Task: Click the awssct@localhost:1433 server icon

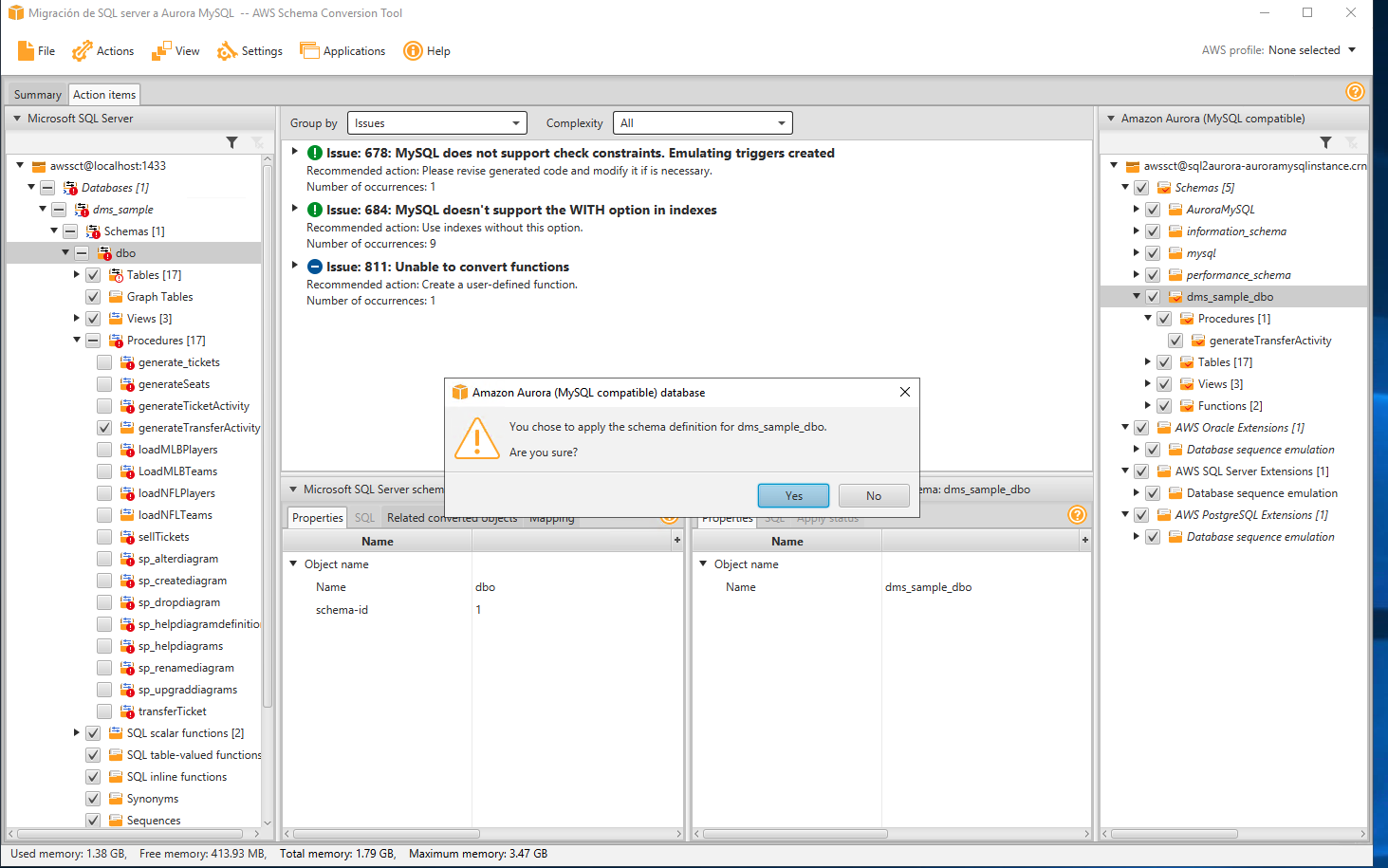Action: click(x=39, y=166)
